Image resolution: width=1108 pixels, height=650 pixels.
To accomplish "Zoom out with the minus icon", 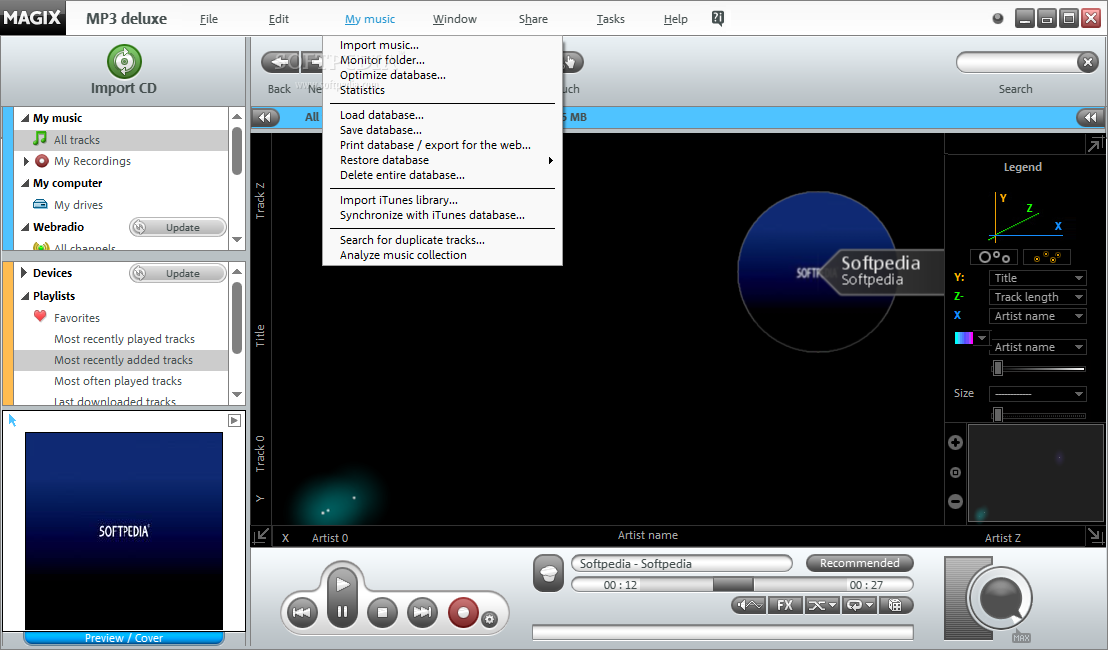I will [955, 502].
